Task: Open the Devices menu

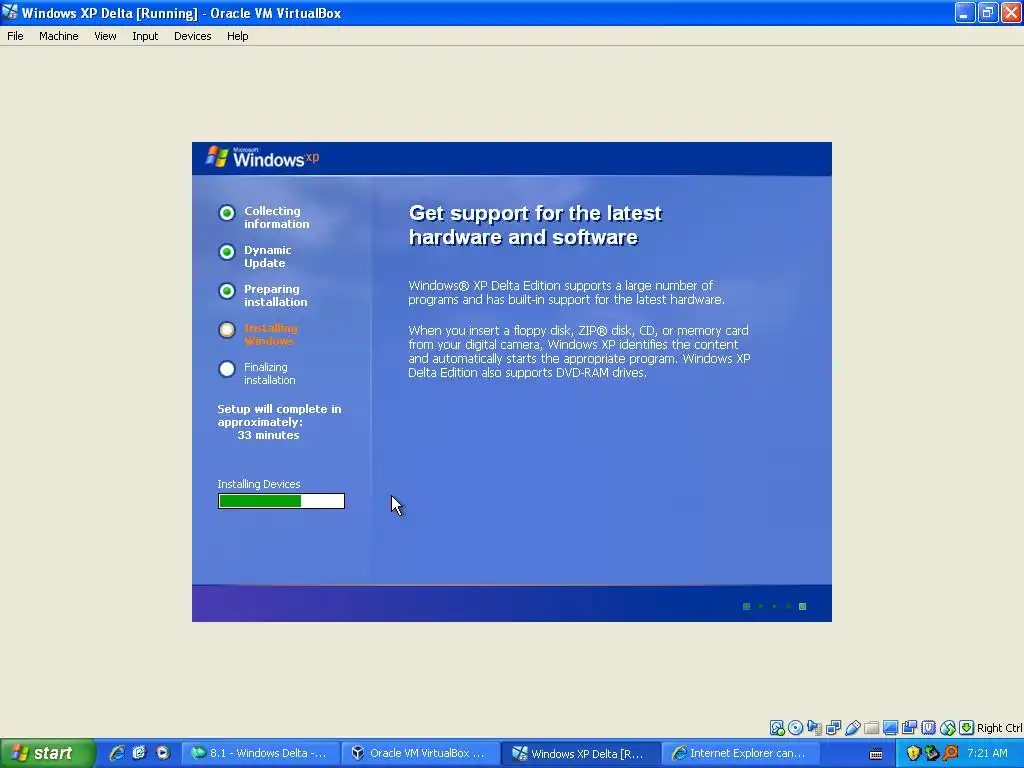Action: [x=193, y=36]
